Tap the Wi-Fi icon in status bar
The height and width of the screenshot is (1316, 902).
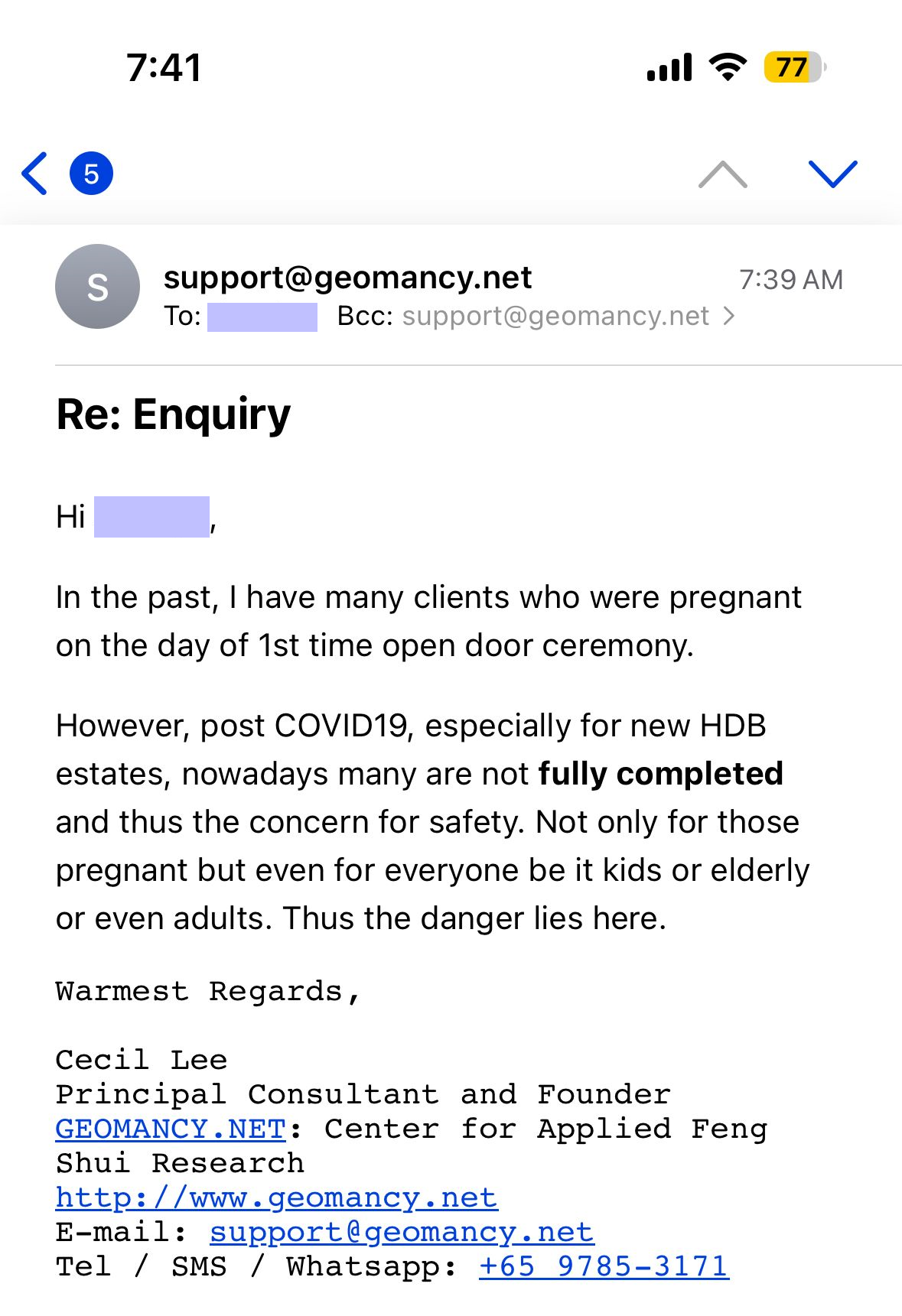tap(728, 67)
